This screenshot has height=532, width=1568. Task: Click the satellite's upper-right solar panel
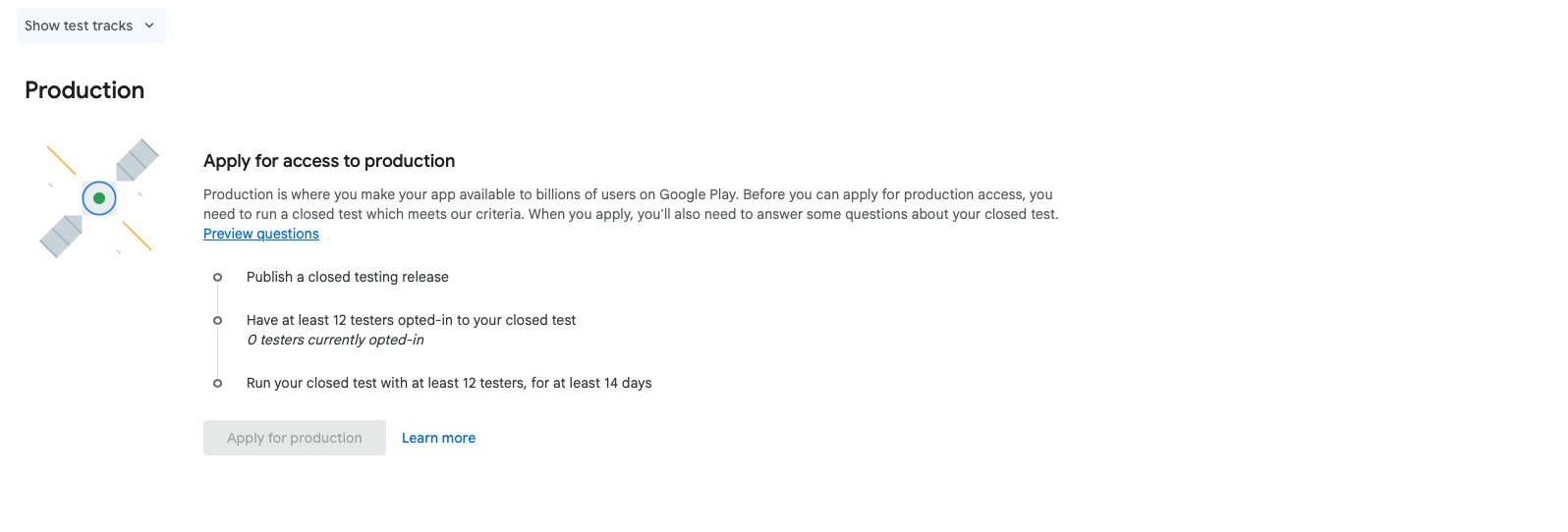click(x=138, y=160)
